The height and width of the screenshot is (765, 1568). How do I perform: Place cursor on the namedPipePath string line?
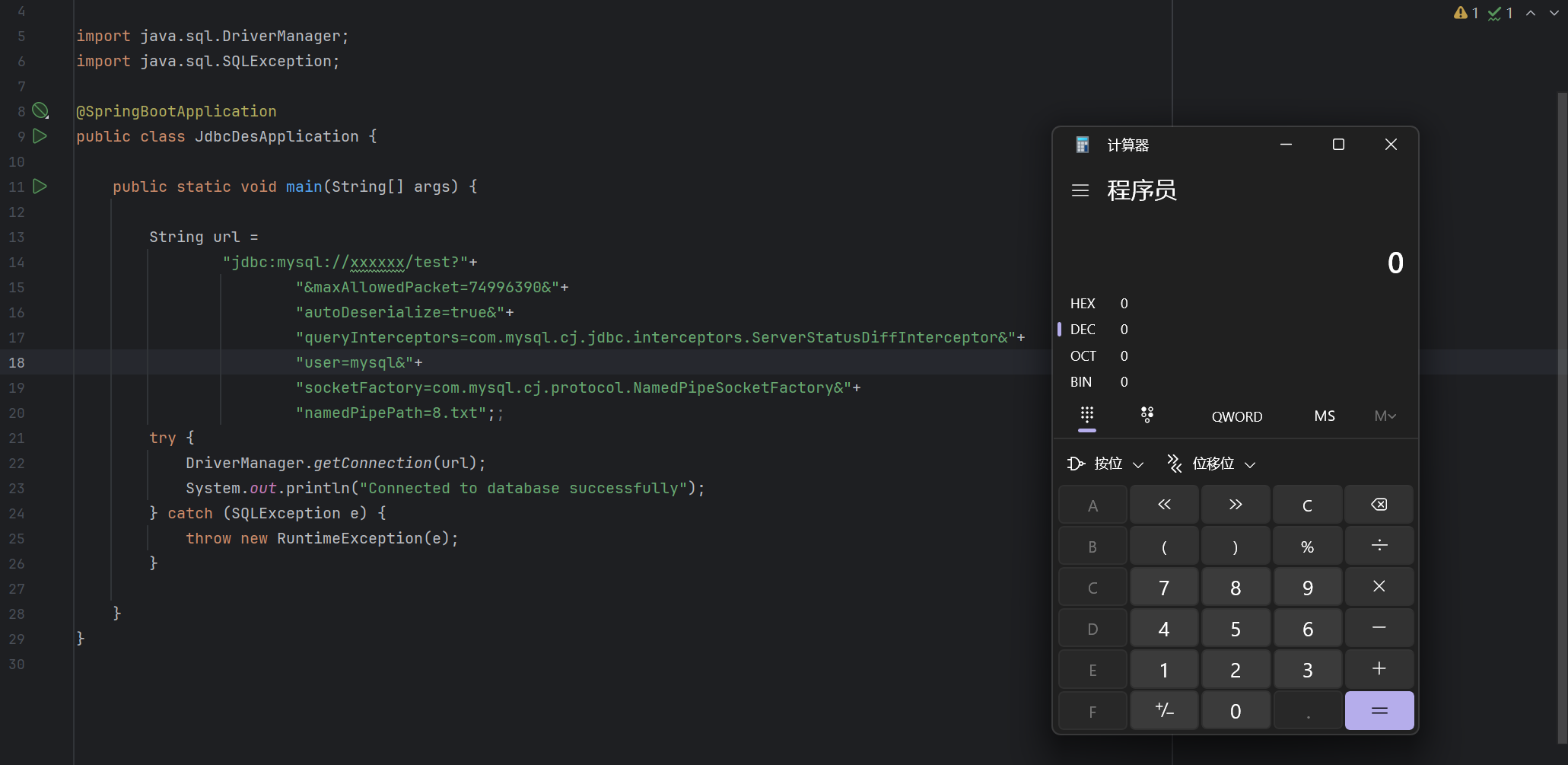(394, 413)
